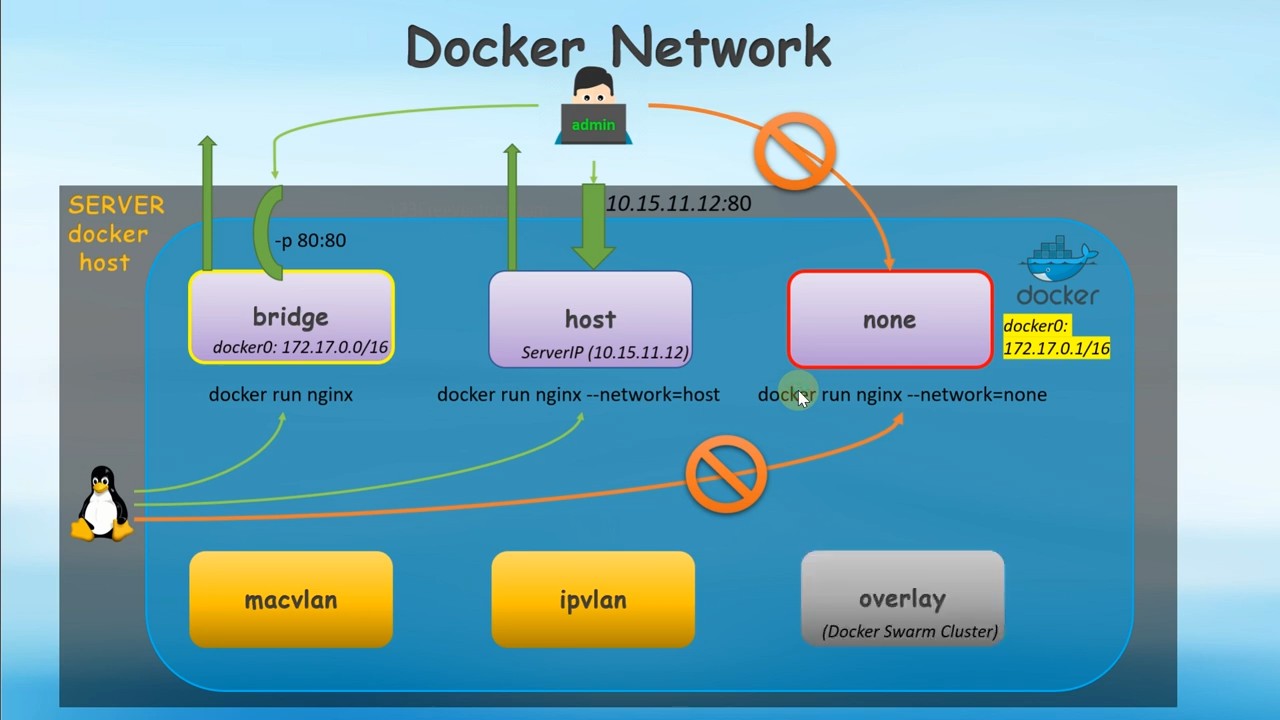Screen dimensions: 1280x720
Task: Click the -p 80:80 port label
Action: click(x=311, y=240)
